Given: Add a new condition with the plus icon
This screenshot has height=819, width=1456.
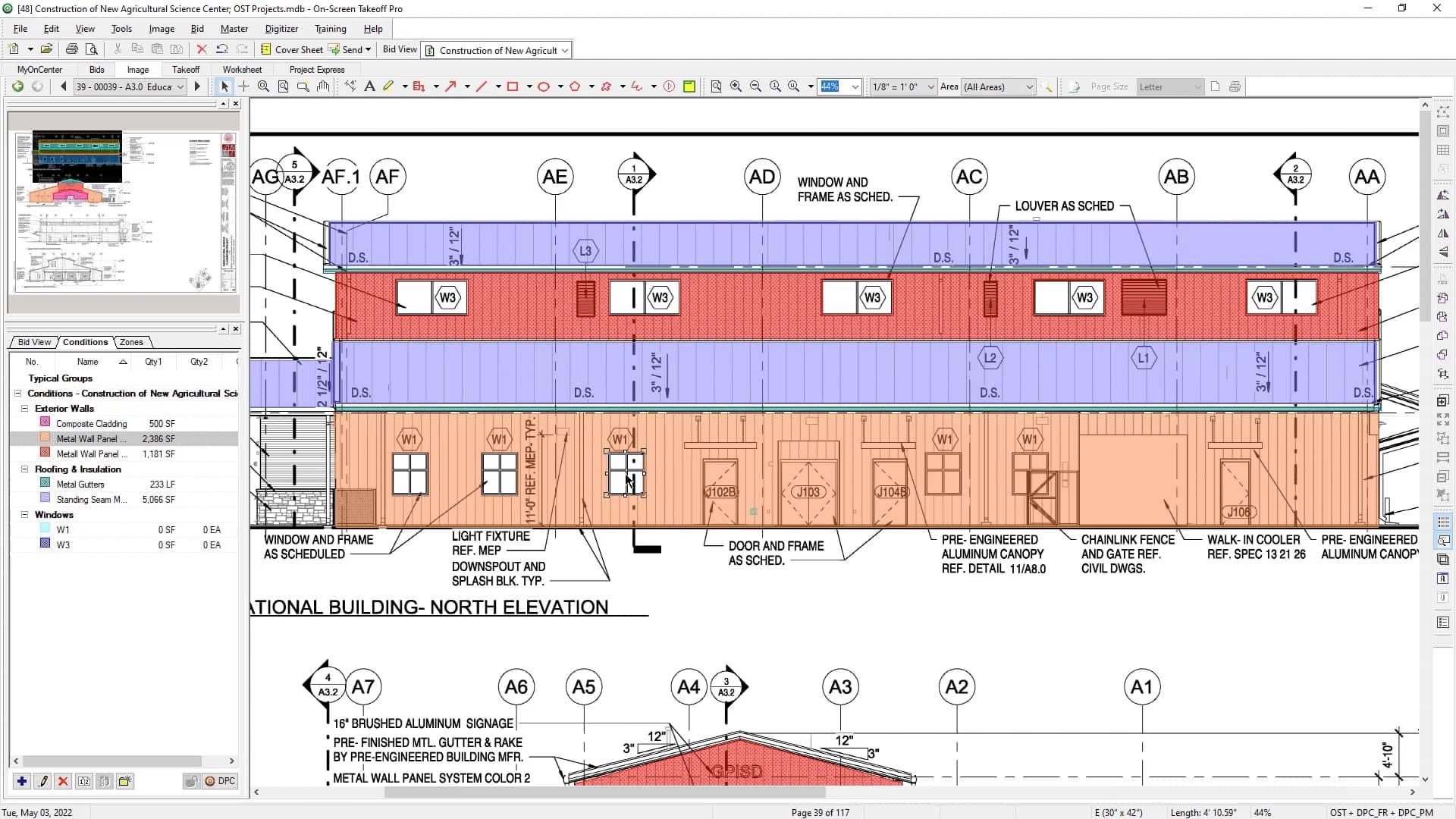Looking at the screenshot, I should 20,781.
